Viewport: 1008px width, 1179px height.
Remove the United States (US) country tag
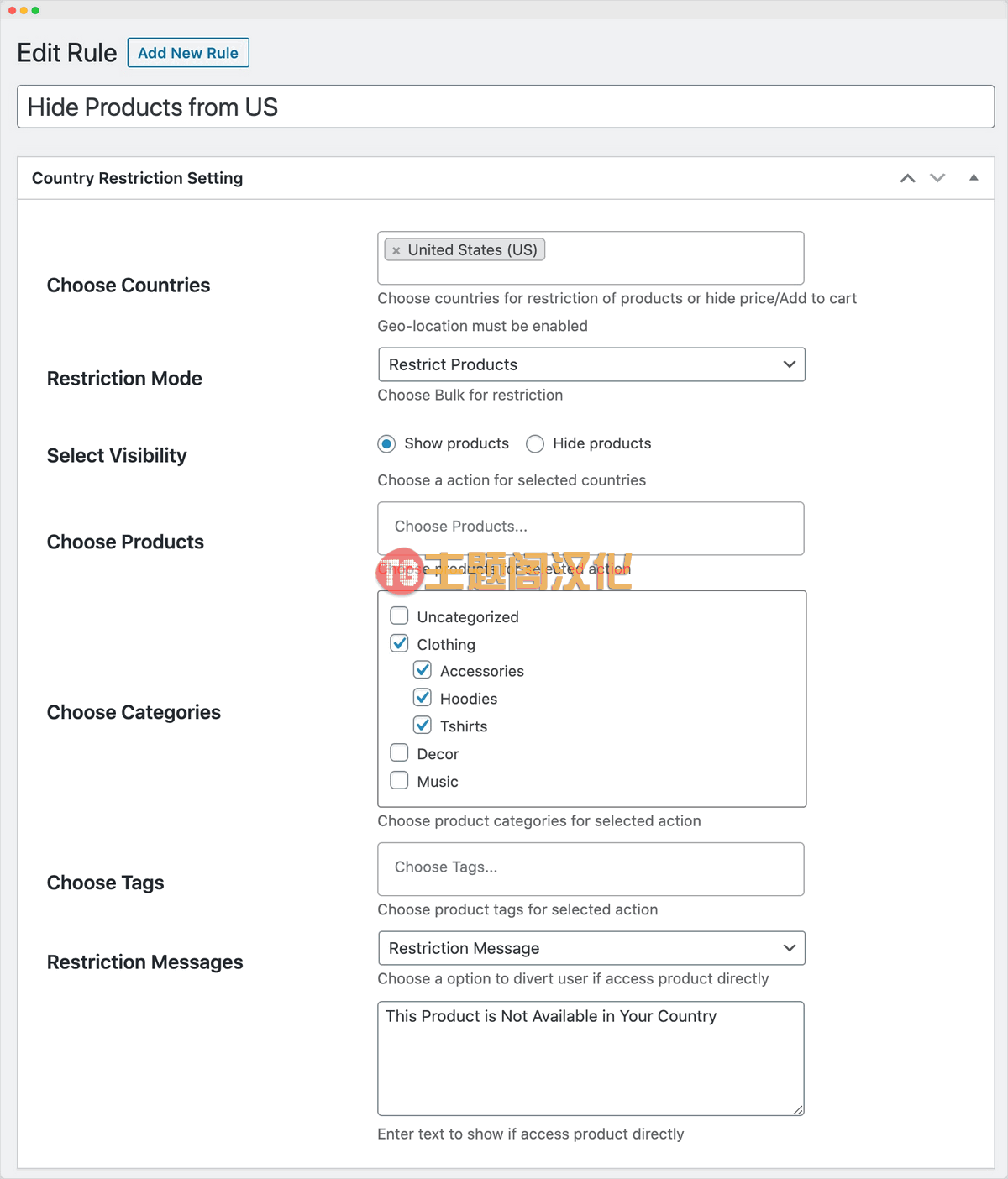396,250
